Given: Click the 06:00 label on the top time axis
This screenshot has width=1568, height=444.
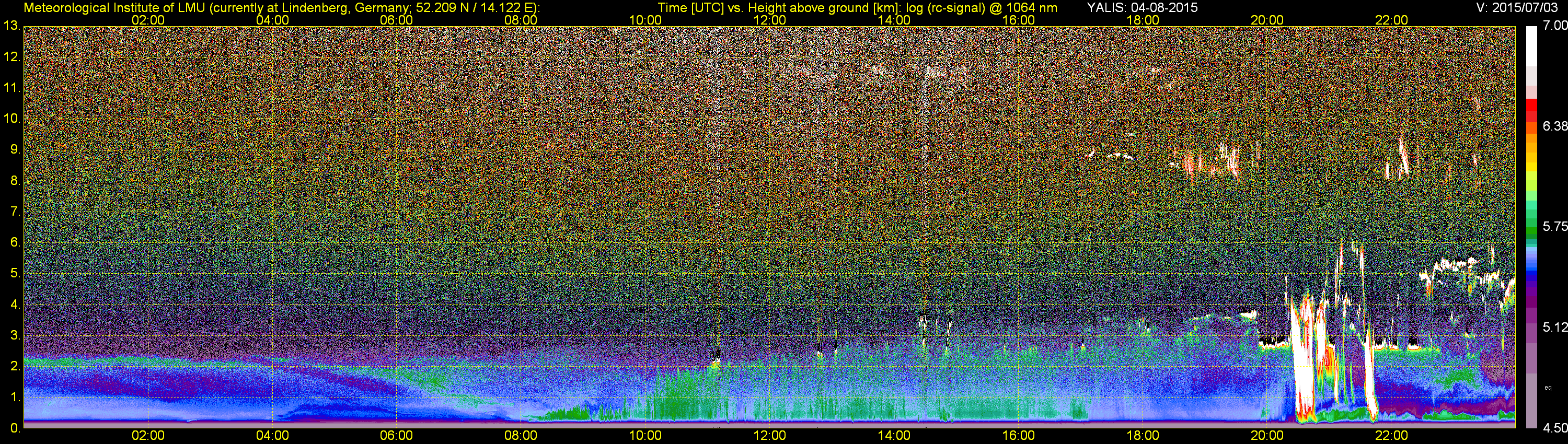Looking at the screenshot, I should point(396,19).
